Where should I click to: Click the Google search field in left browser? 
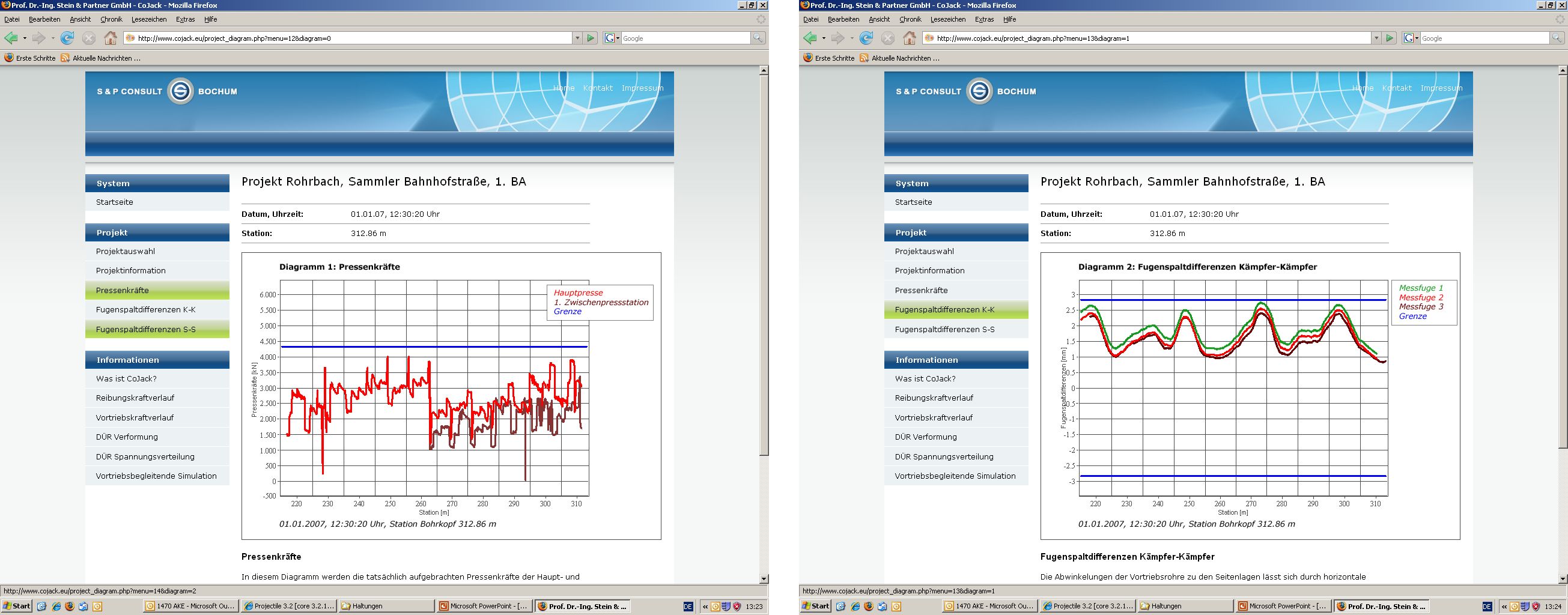[x=685, y=38]
